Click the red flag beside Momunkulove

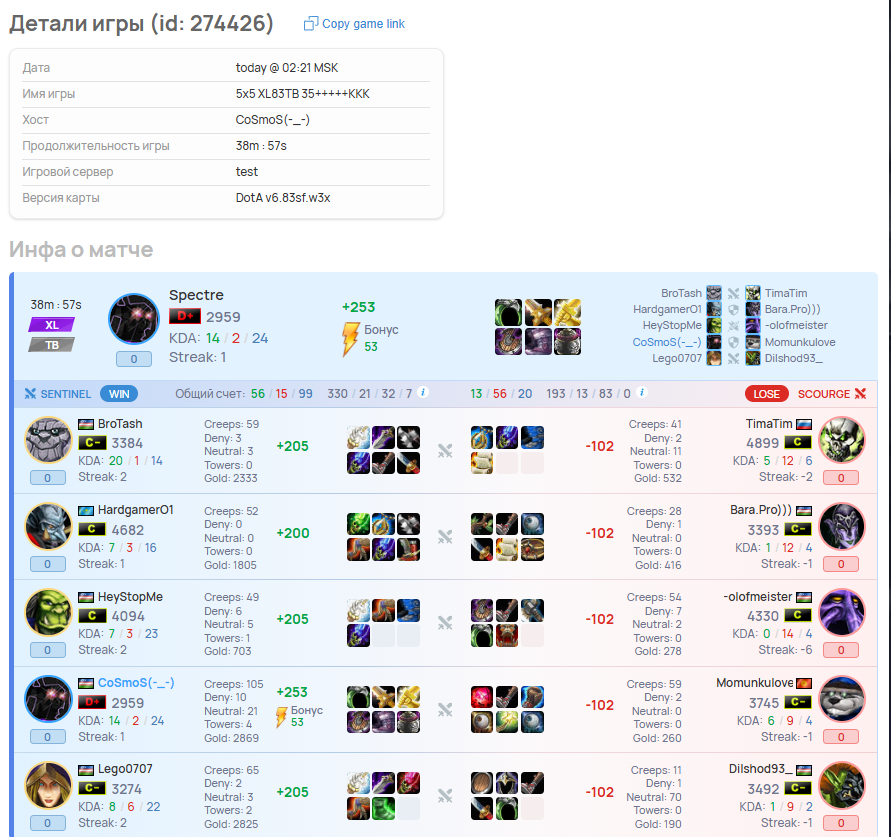click(803, 683)
